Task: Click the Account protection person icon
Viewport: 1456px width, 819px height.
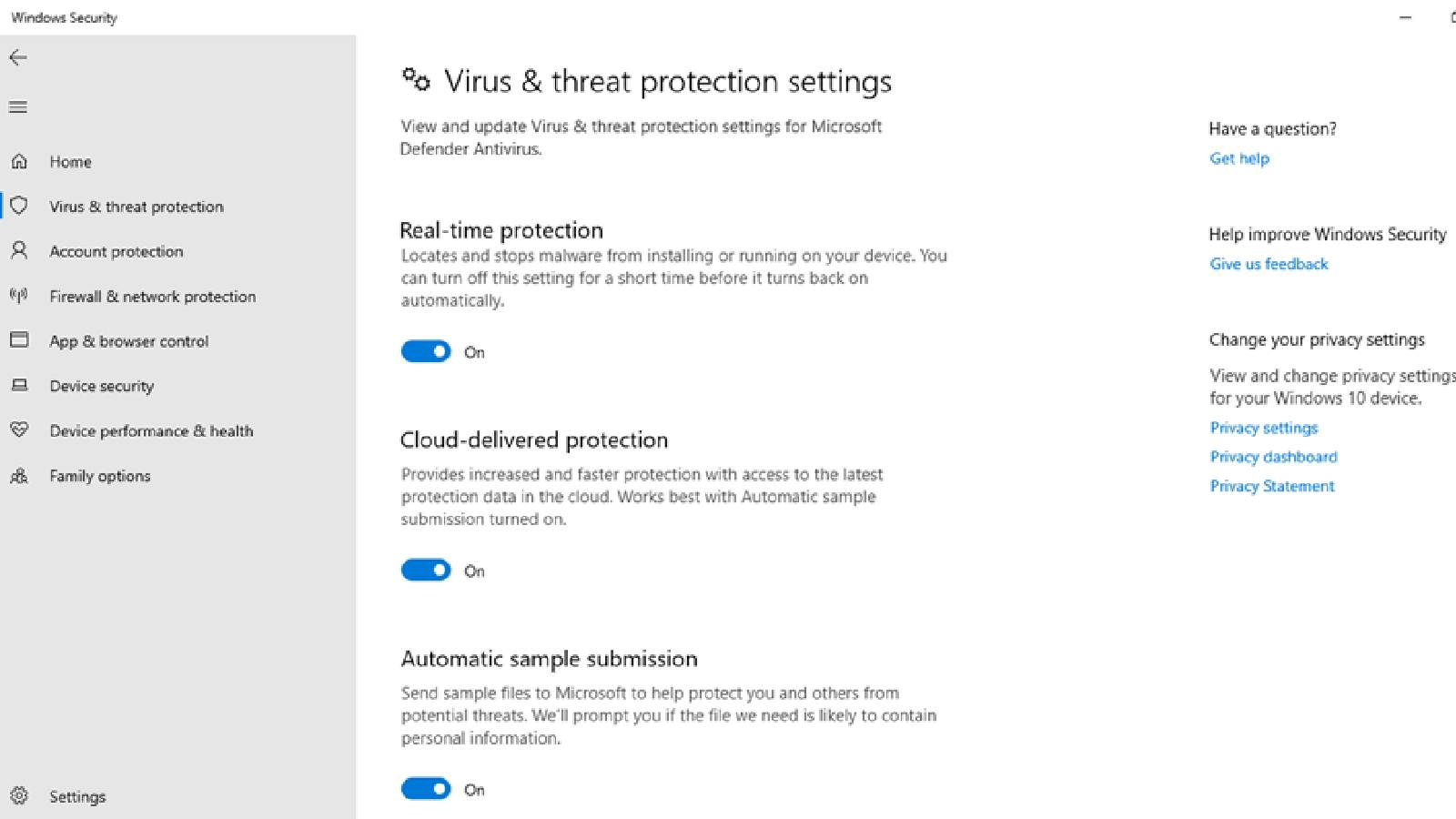Action: pyautogui.click(x=19, y=251)
